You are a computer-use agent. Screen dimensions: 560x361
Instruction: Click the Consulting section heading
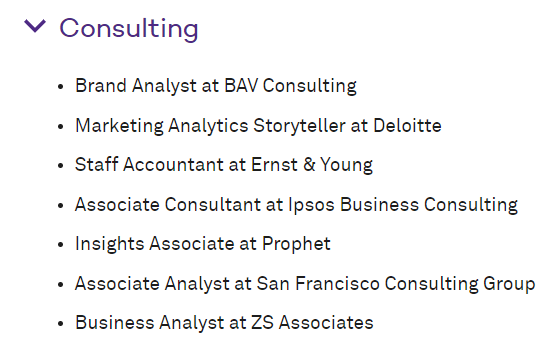[129, 28]
